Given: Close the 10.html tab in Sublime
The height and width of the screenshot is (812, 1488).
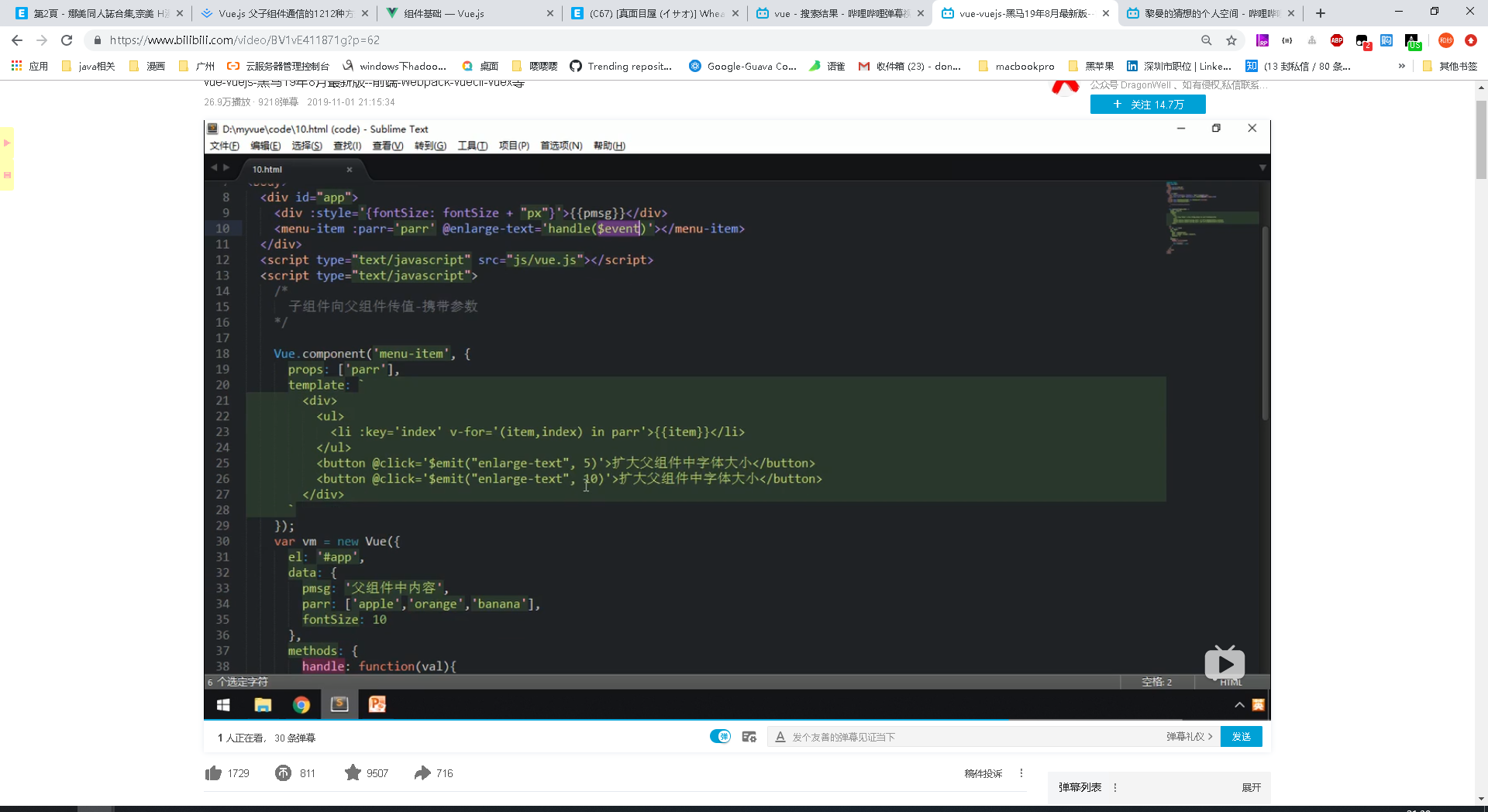Looking at the screenshot, I should click(x=350, y=169).
